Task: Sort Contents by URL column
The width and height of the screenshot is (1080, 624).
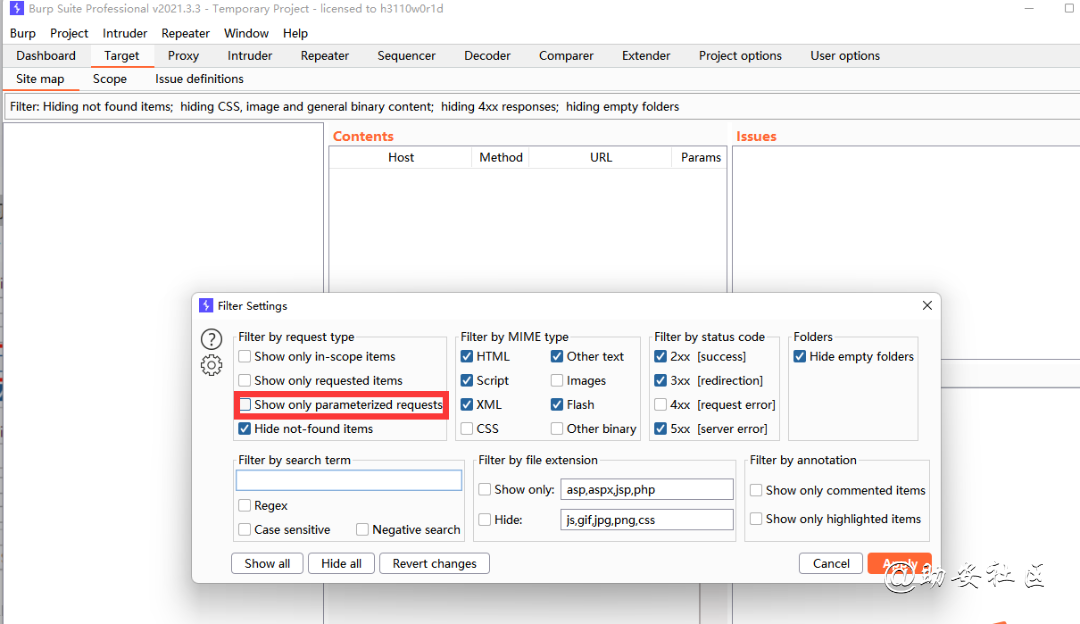Action: tap(601, 157)
